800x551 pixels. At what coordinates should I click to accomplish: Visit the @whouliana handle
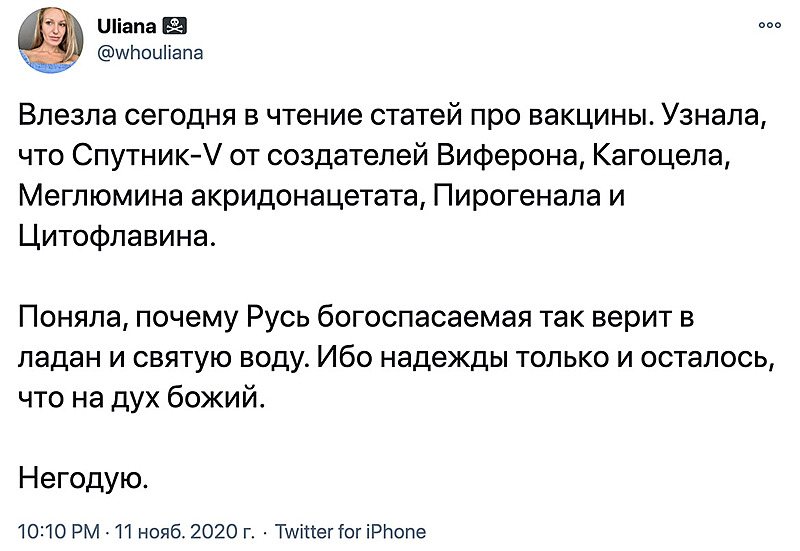point(150,53)
